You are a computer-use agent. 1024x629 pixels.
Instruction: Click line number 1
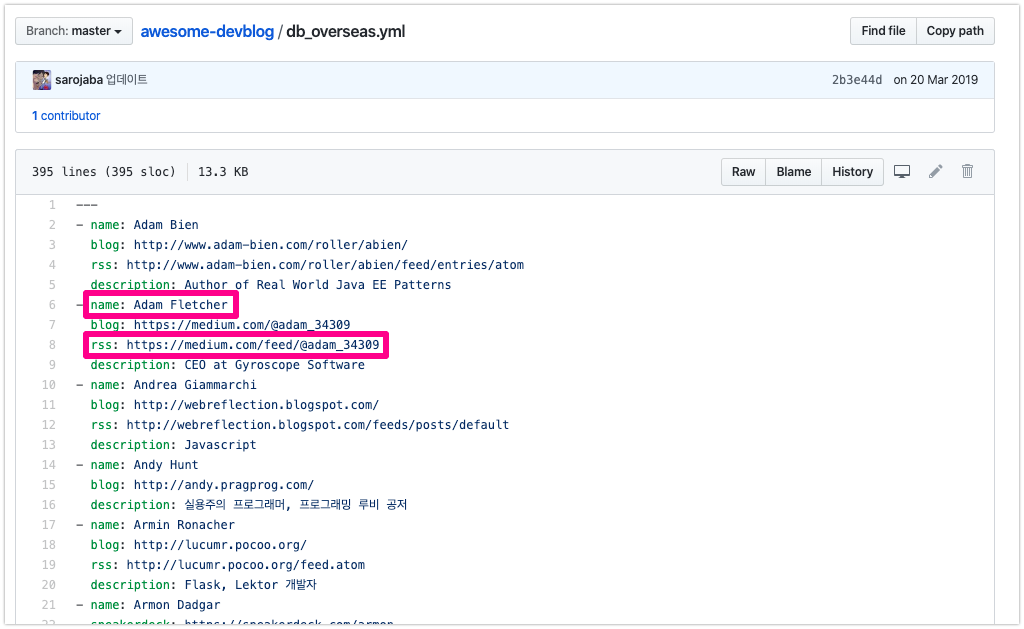(x=51, y=205)
